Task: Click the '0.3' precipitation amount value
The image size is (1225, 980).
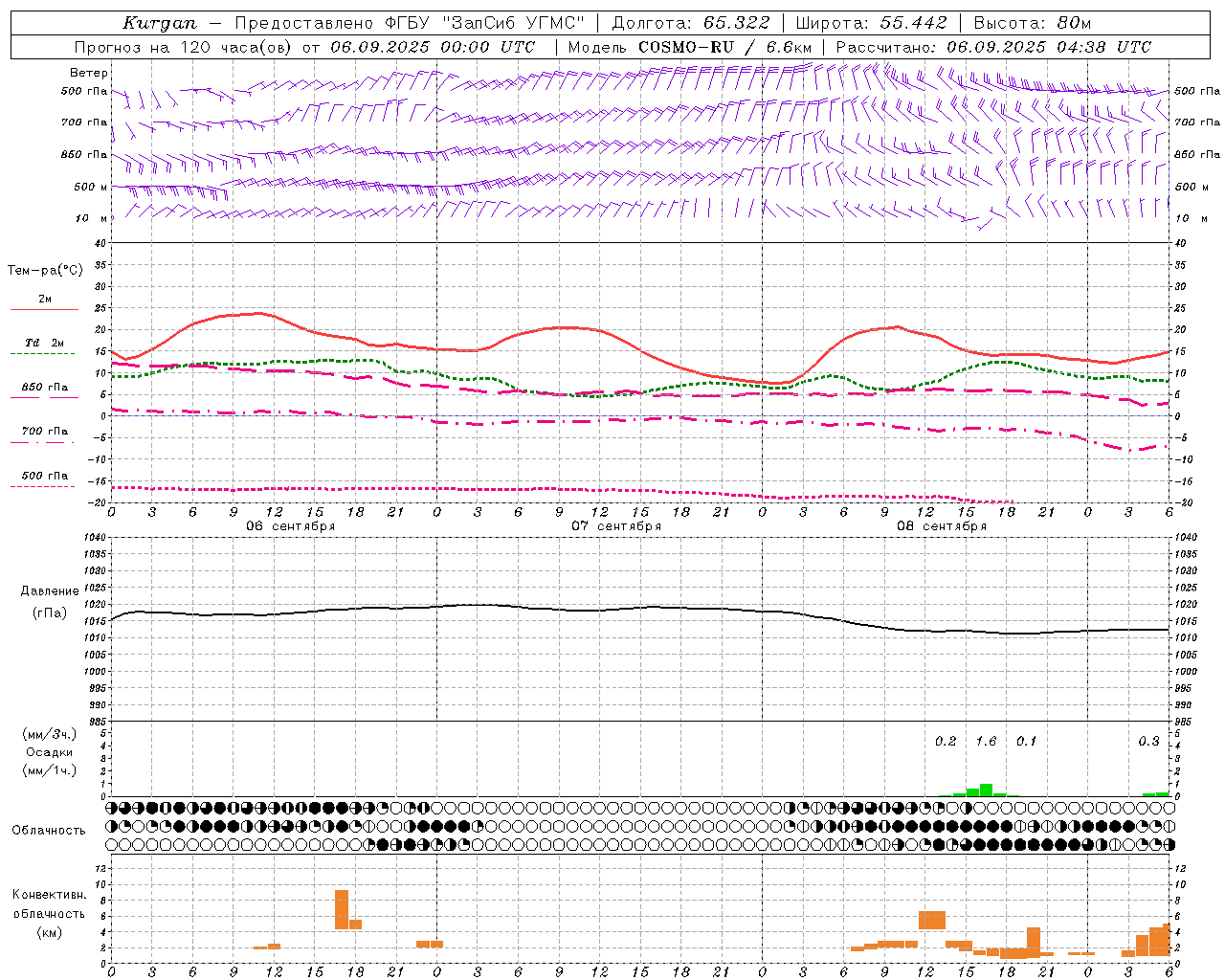Action: coord(1148,742)
